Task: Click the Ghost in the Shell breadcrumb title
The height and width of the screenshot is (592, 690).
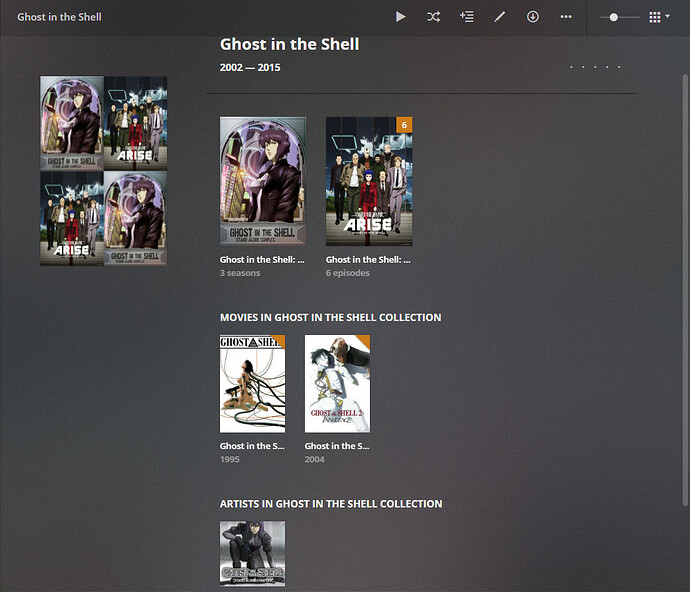Action: point(59,17)
